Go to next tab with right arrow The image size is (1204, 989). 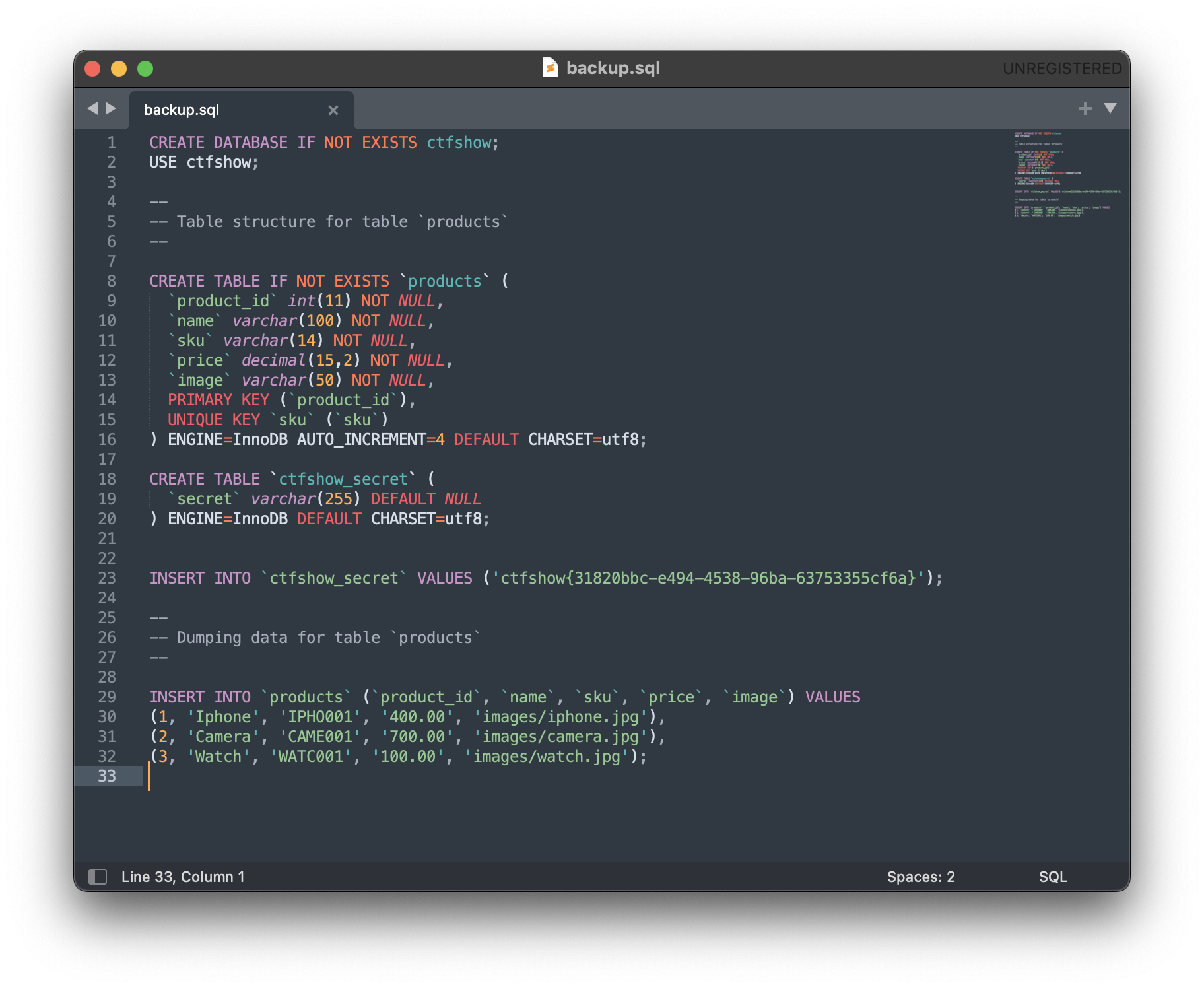pos(111,108)
